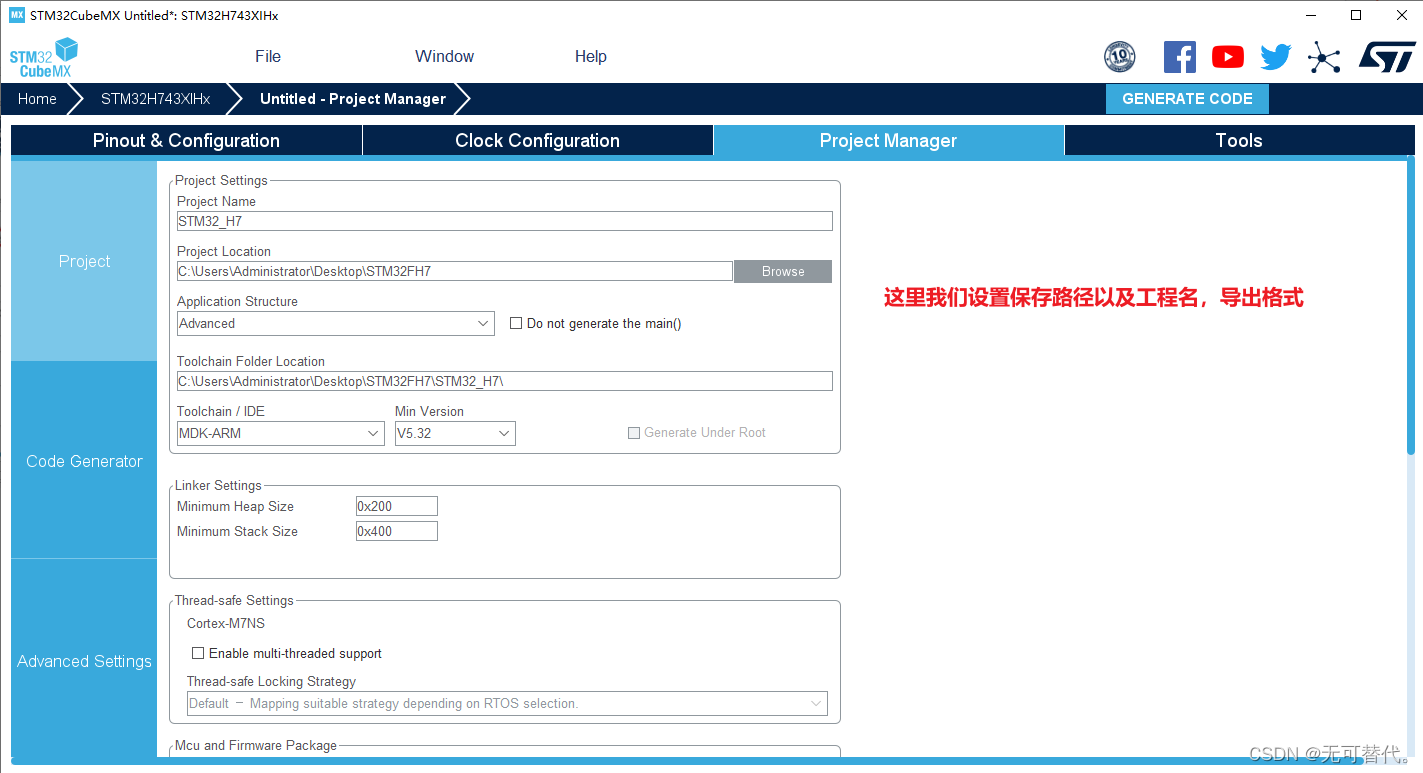The height and width of the screenshot is (773, 1423).
Task: Toggle Generate Under Root checkbox
Action: point(634,433)
